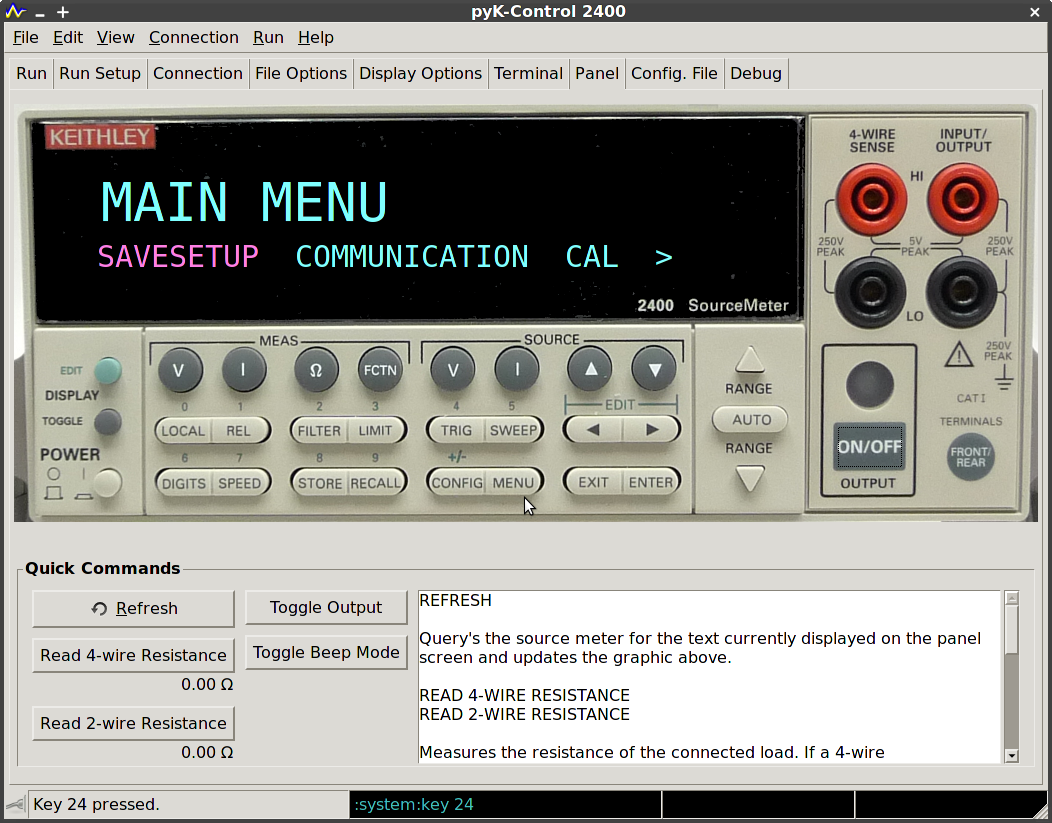Image resolution: width=1052 pixels, height=823 pixels.
Task: Click the Ω resistance measure button
Action: tap(316, 370)
